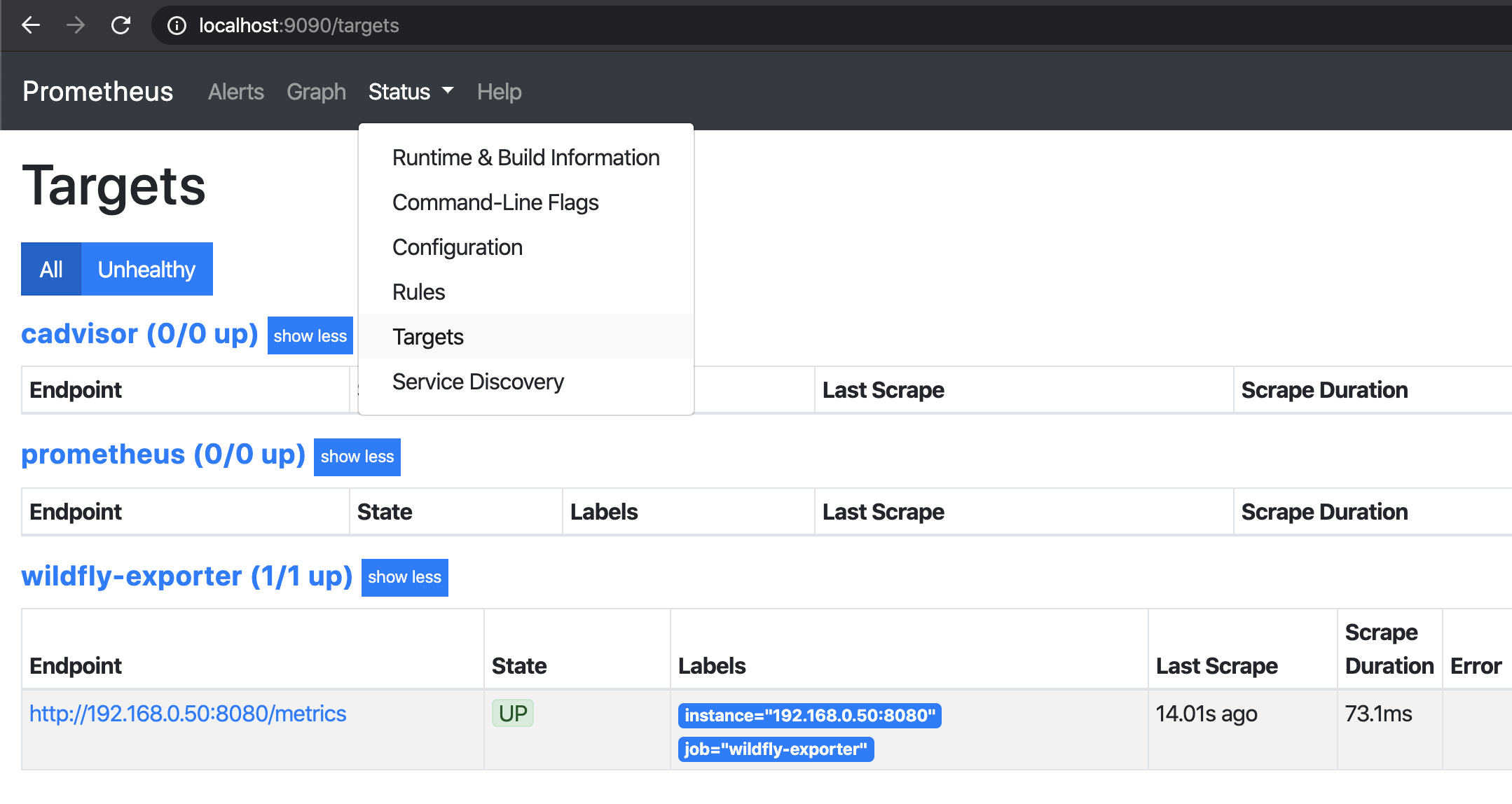This screenshot has width=1512, height=804.
Task: Collapse the cadvisor section with show less
Action: (310, 335)
